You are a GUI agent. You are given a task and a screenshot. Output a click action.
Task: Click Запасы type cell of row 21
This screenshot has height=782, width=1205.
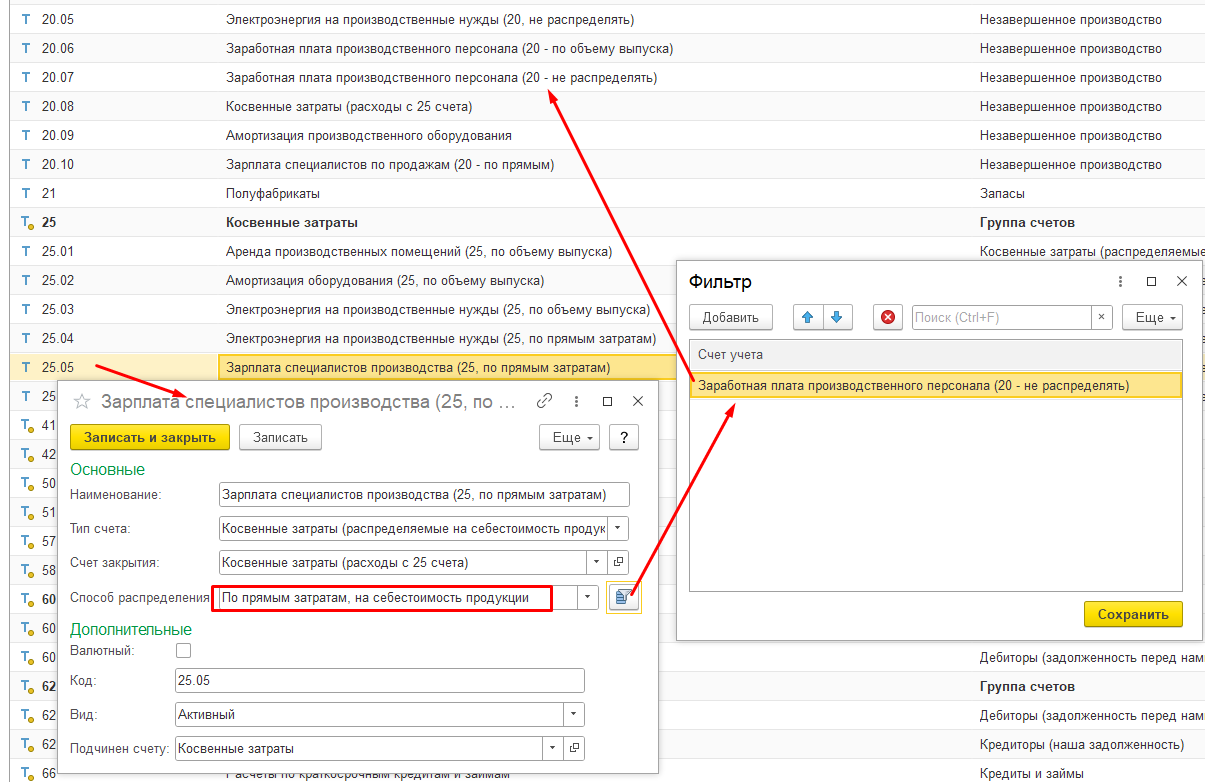pos(1002,194)
